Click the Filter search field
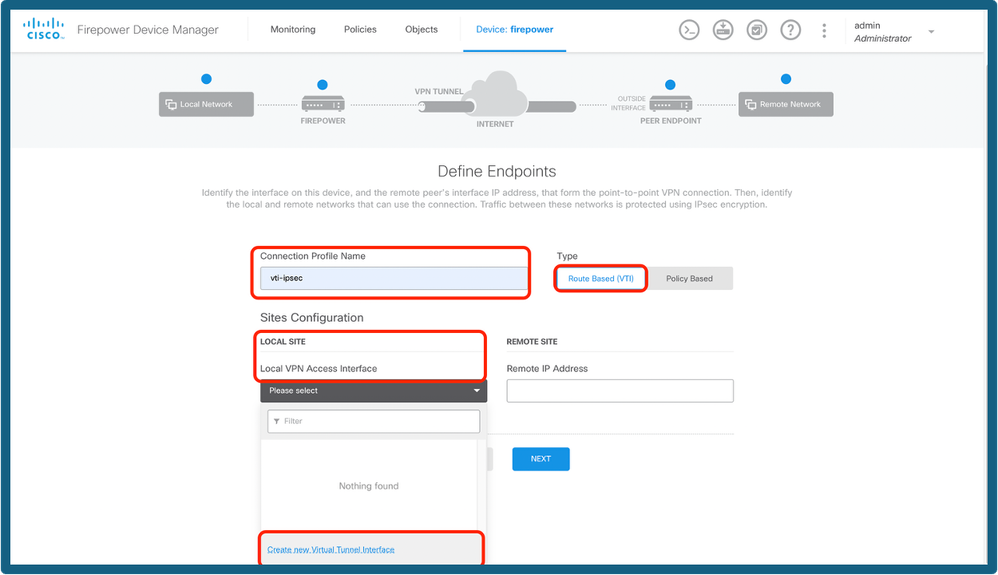The width and height of the screenshot is (998, 575). pyautogui.click(x=374, y=421)
